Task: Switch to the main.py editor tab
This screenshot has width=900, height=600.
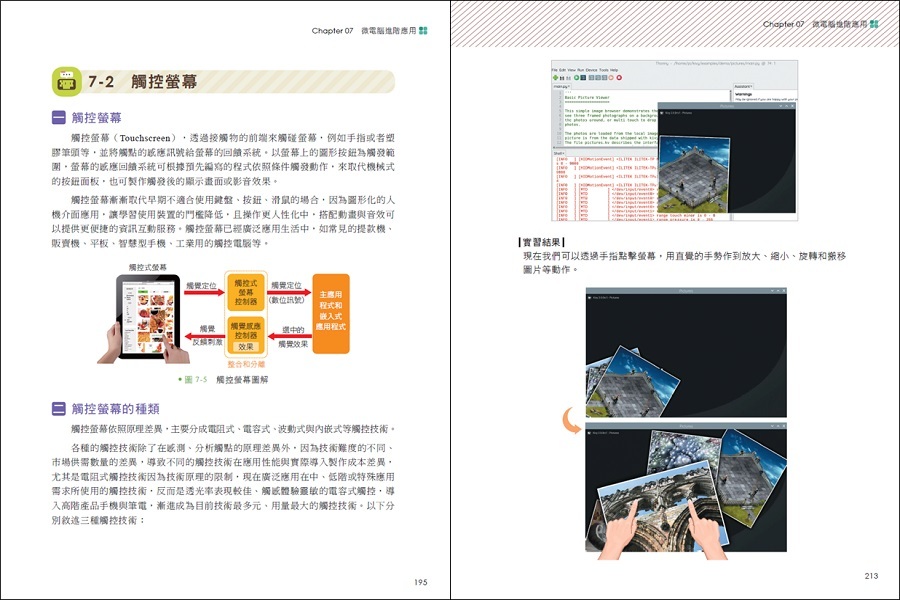Action: coord(560,87)
